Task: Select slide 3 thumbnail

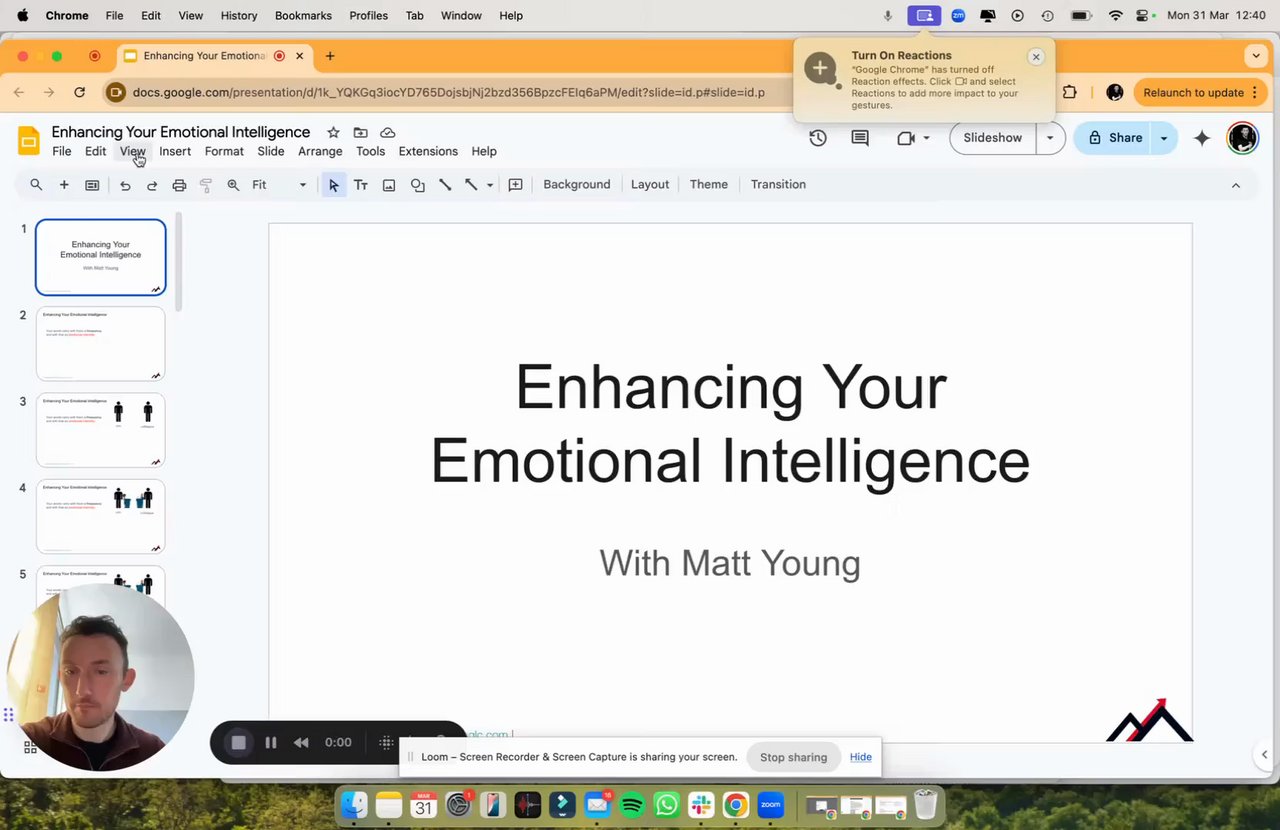Action: tap(100, 430)
